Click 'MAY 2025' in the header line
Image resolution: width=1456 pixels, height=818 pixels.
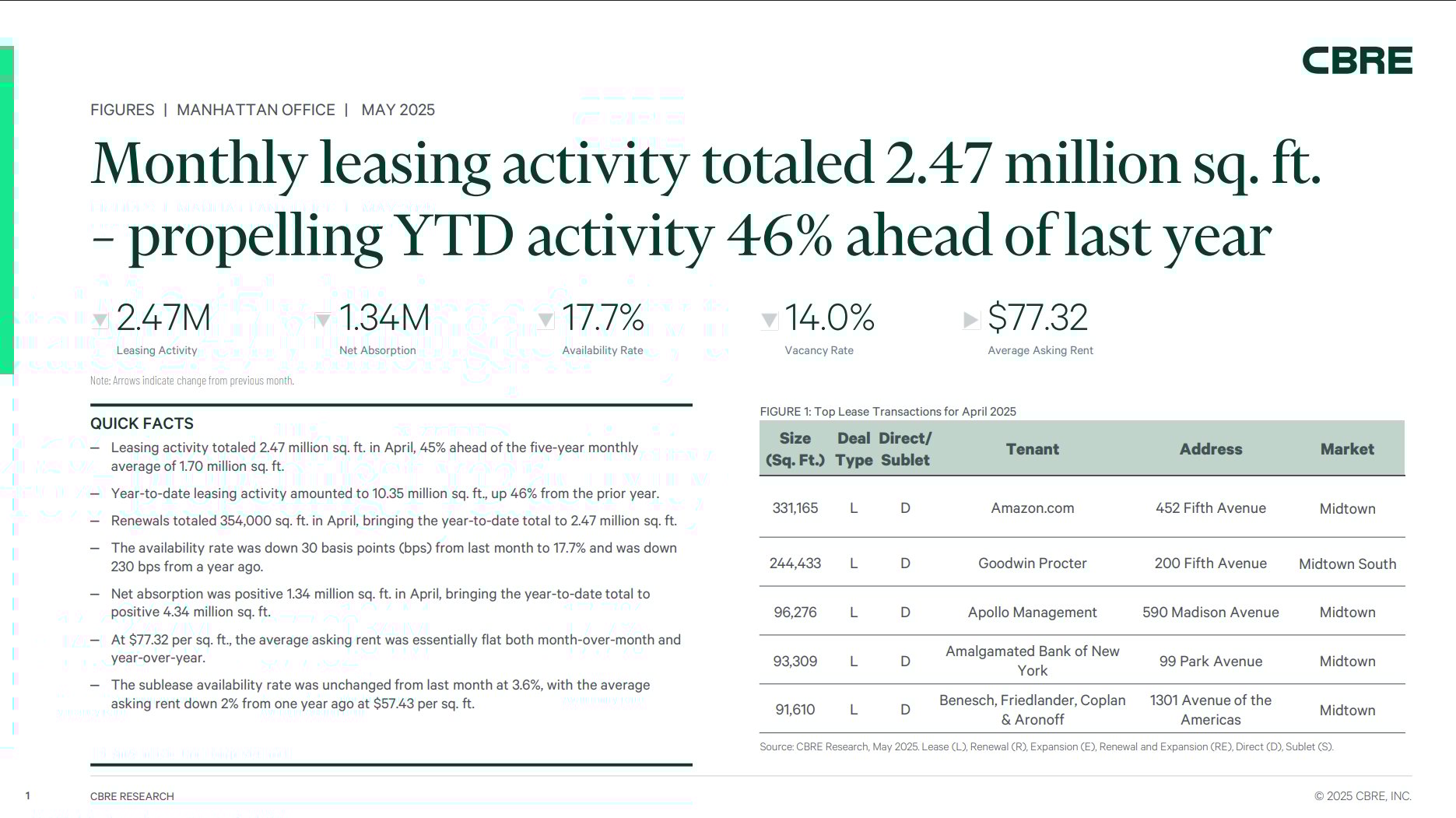(x=398, y=110)
